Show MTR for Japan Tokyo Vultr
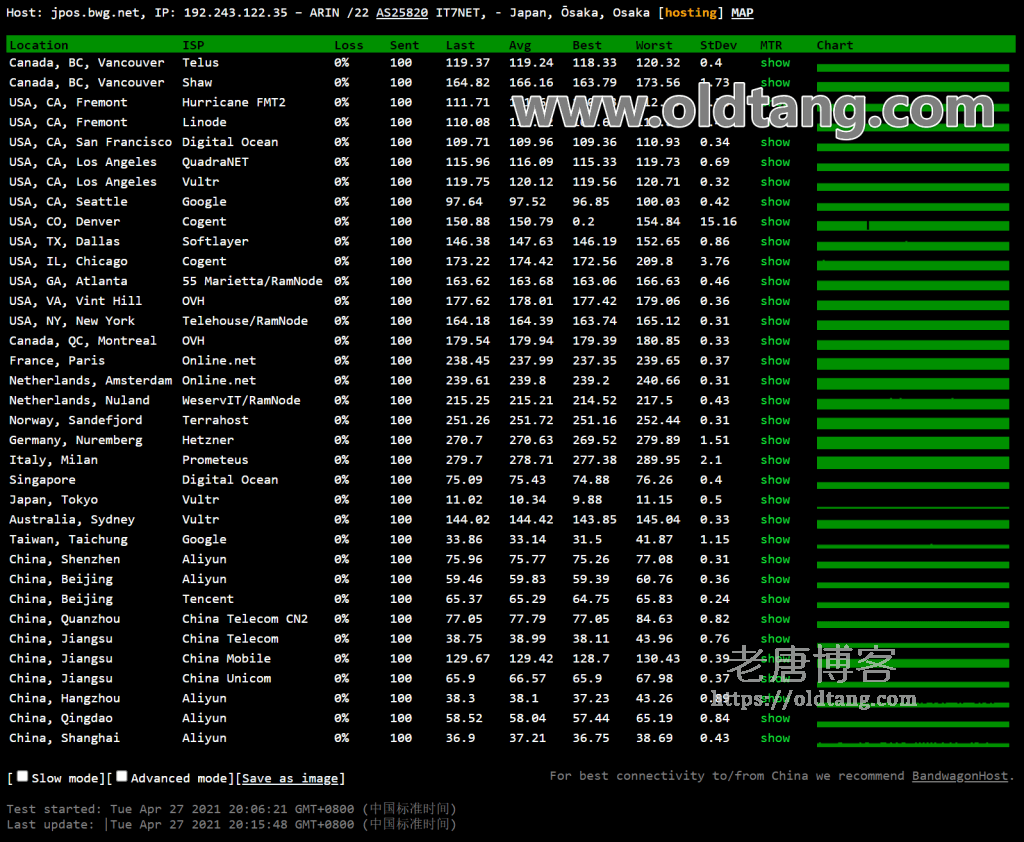This screenshot has height=842, width=1024. pyautogui.click(x=775, y=499)
